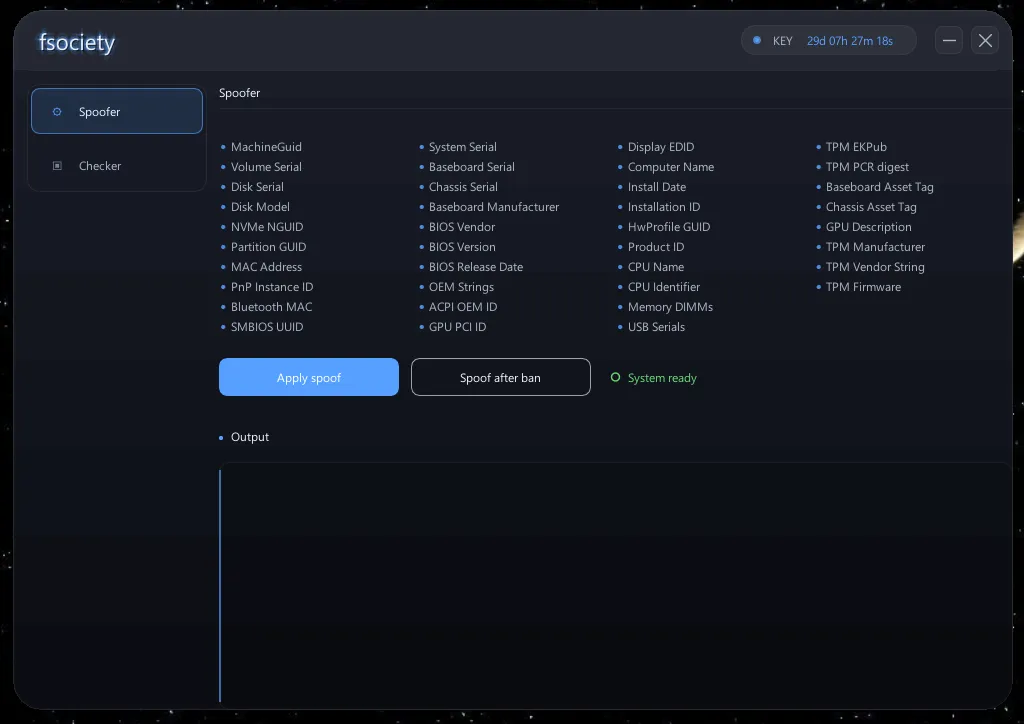
Task: Switch to the Checker sidebar tab
Action: (117, 166)
